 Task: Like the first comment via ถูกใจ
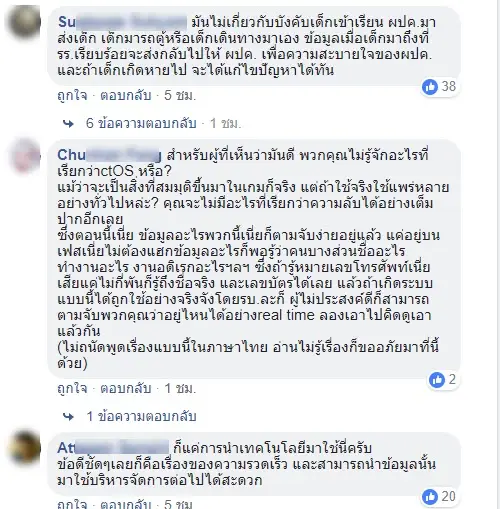(72, 96)
